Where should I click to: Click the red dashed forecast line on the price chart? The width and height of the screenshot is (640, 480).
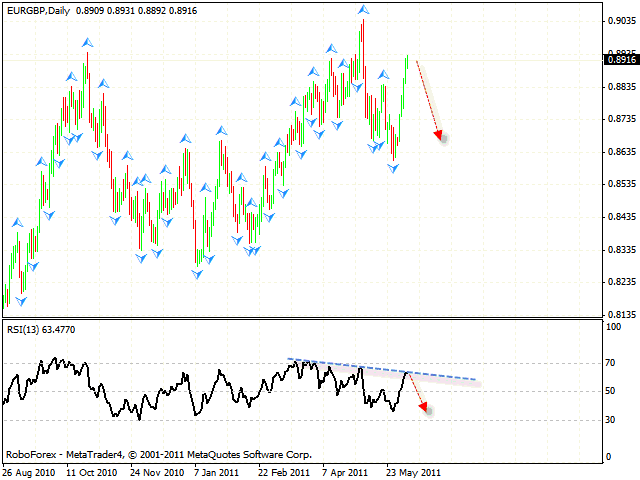[x=426, y=95]
